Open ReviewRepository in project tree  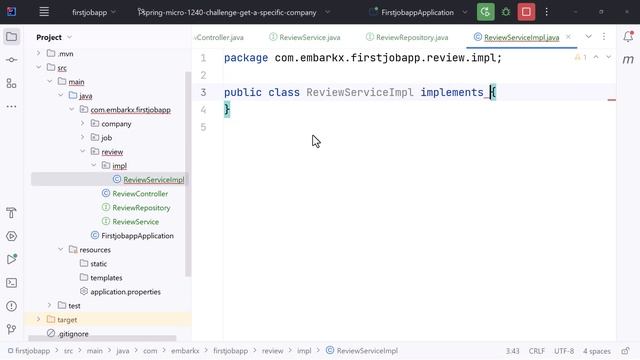click(141, 208)
